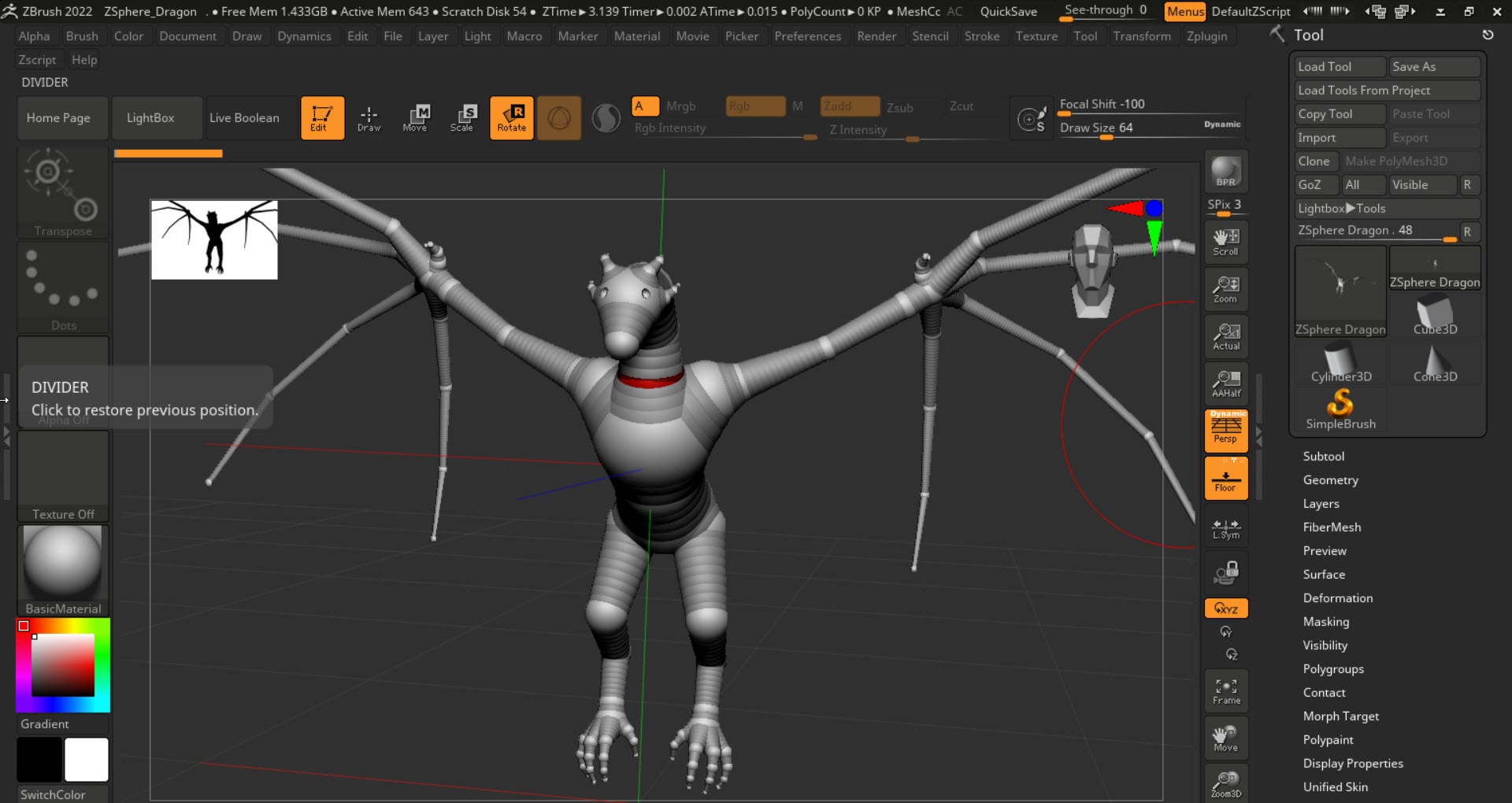Toggle the A channel button

pyautogui.click(x=645, y=106)
